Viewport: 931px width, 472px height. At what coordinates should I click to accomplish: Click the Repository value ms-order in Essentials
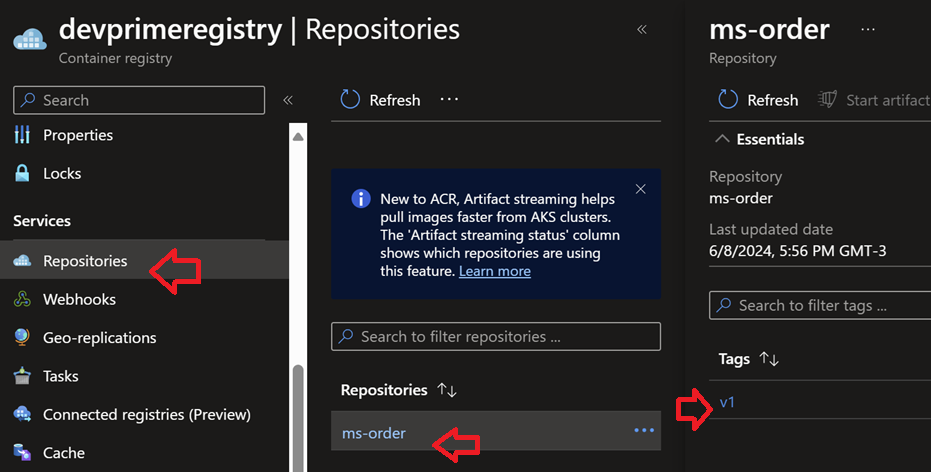[740, 198]
